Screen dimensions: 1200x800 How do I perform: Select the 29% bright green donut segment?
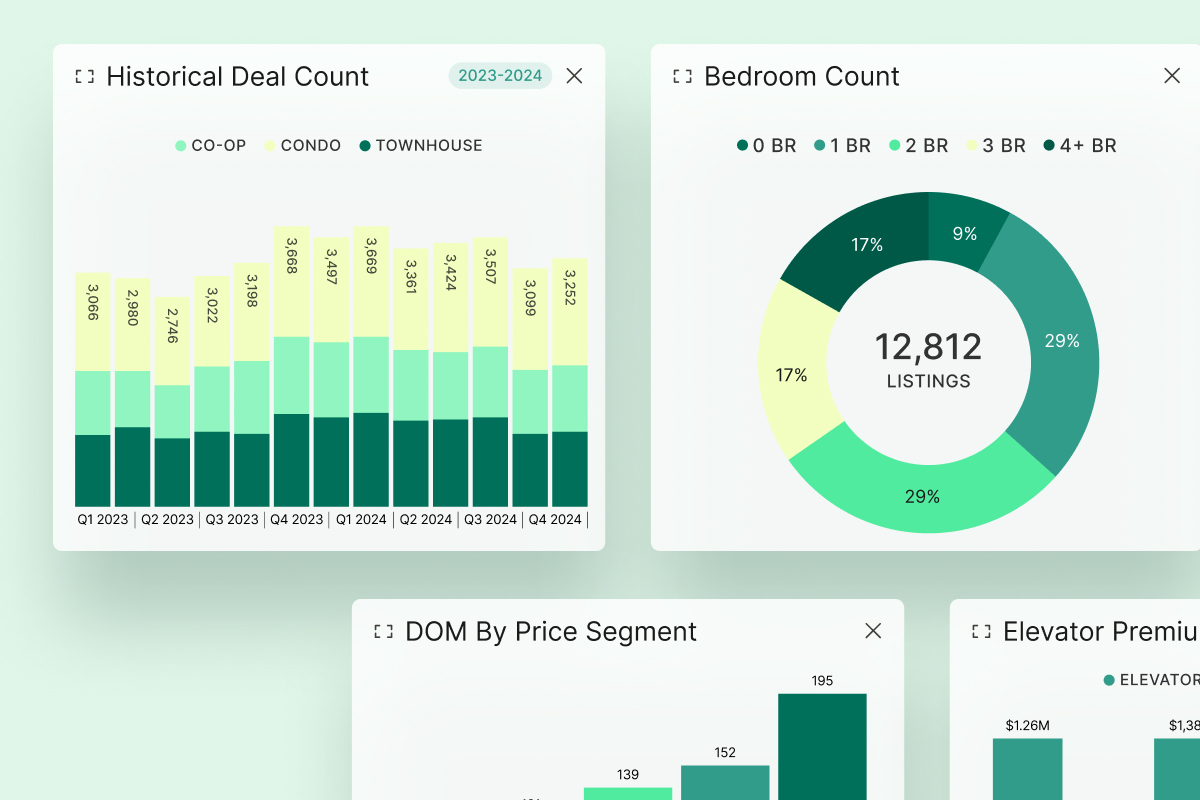click(923, 496)
